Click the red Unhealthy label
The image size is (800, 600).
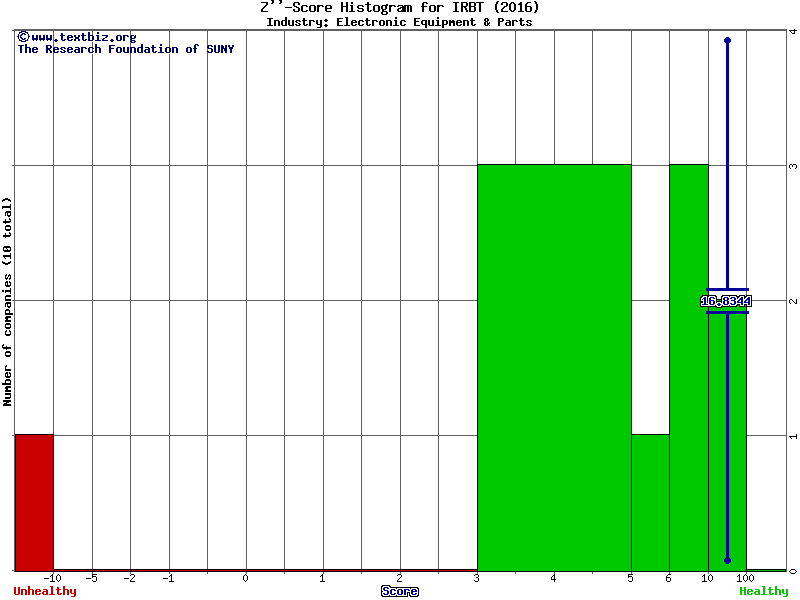tap(45, 591)
